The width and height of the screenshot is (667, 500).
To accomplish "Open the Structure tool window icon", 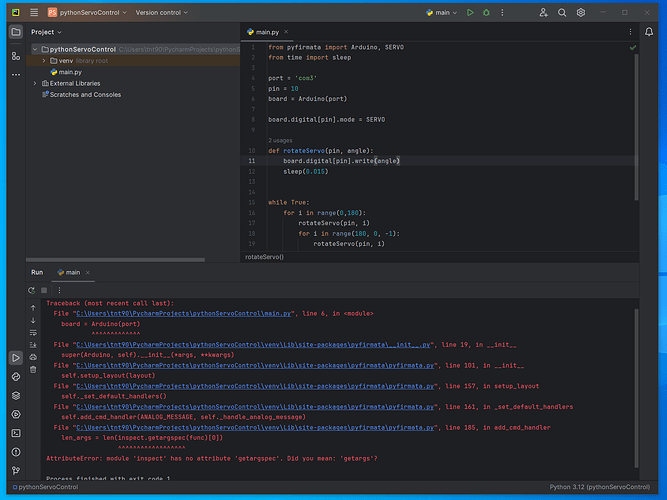I will tap(16, 56).
